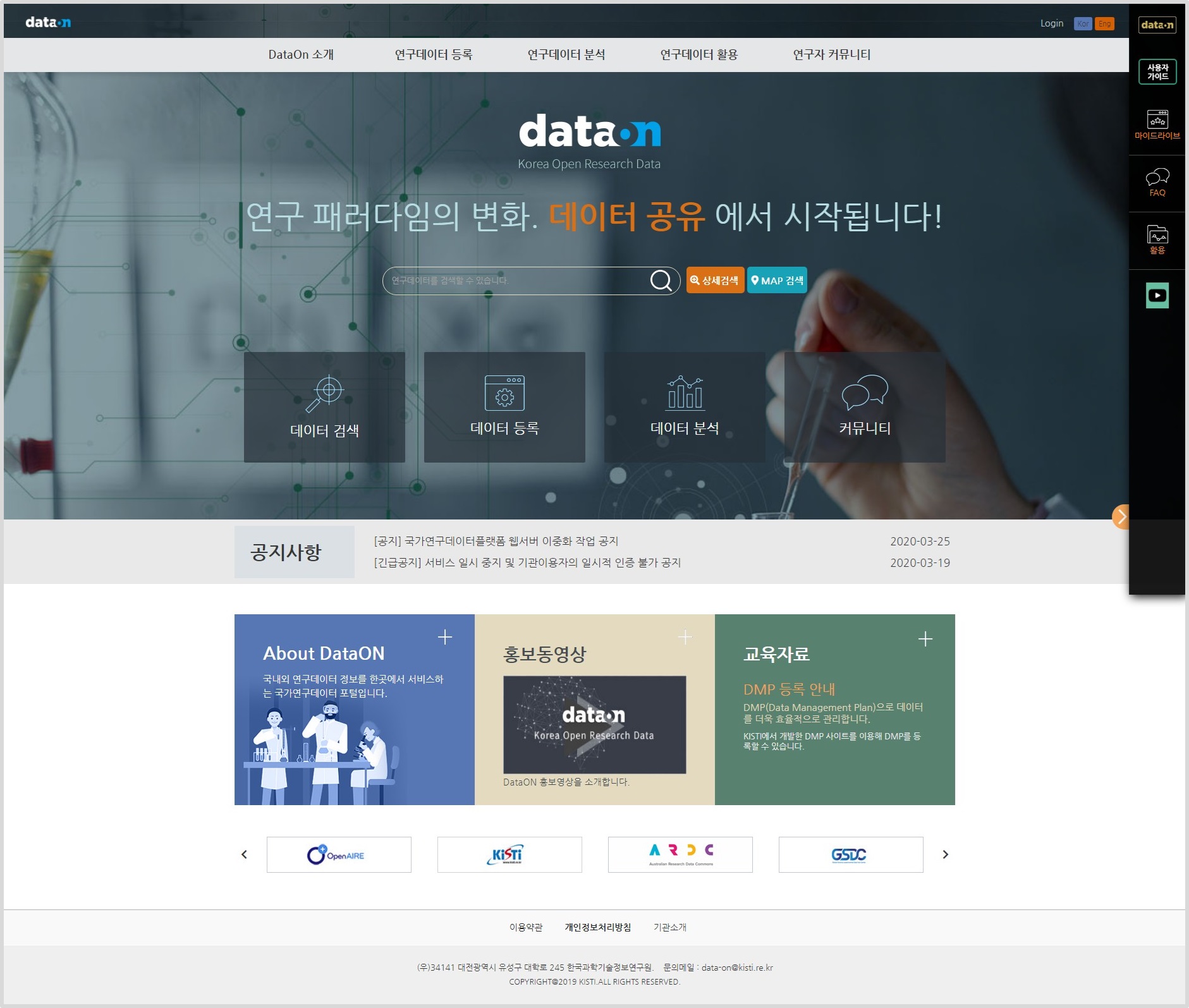The image size is (1189, 1008).
Task: Click sidebar DataON logo
Action: [1157, 25]
